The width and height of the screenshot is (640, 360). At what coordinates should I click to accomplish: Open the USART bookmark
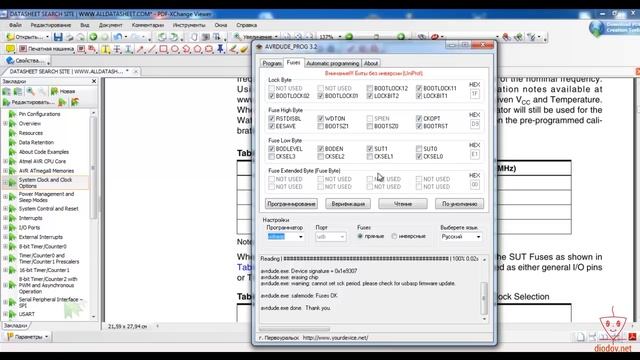tap(27, 314)
